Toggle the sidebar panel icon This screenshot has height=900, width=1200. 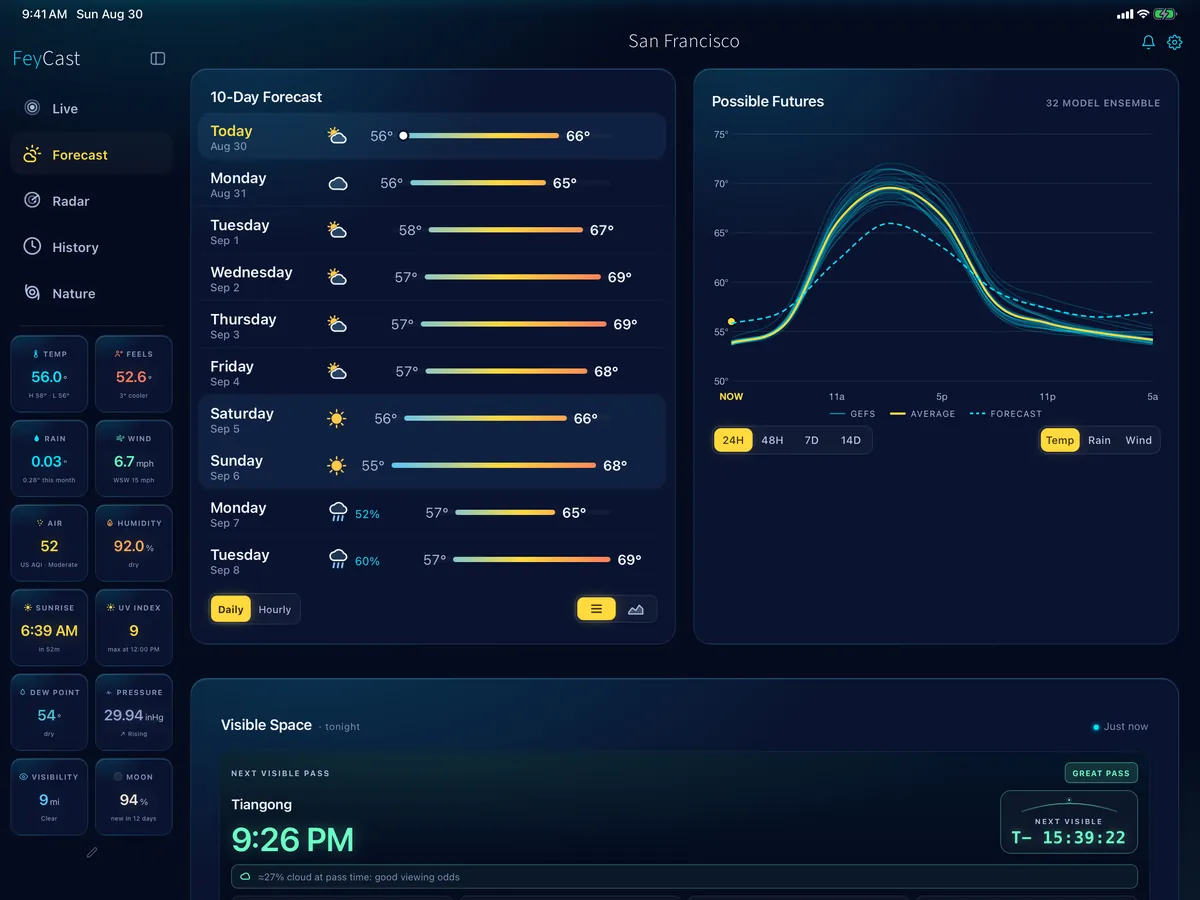(158, 59)
